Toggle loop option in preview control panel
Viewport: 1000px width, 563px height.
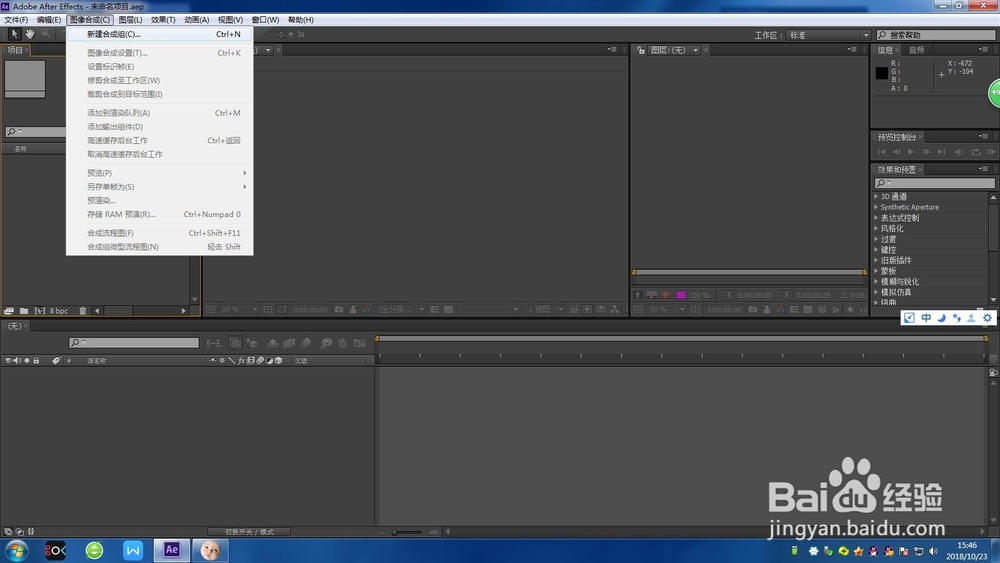[x=976, y=152]
